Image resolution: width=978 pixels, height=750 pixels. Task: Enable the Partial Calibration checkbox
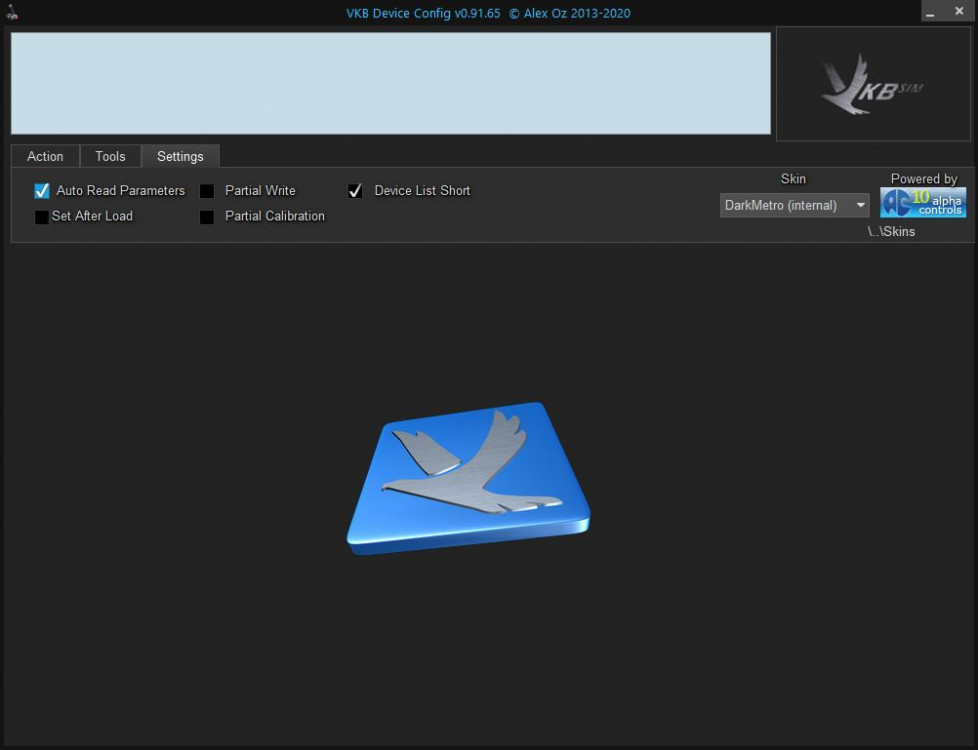207,217
